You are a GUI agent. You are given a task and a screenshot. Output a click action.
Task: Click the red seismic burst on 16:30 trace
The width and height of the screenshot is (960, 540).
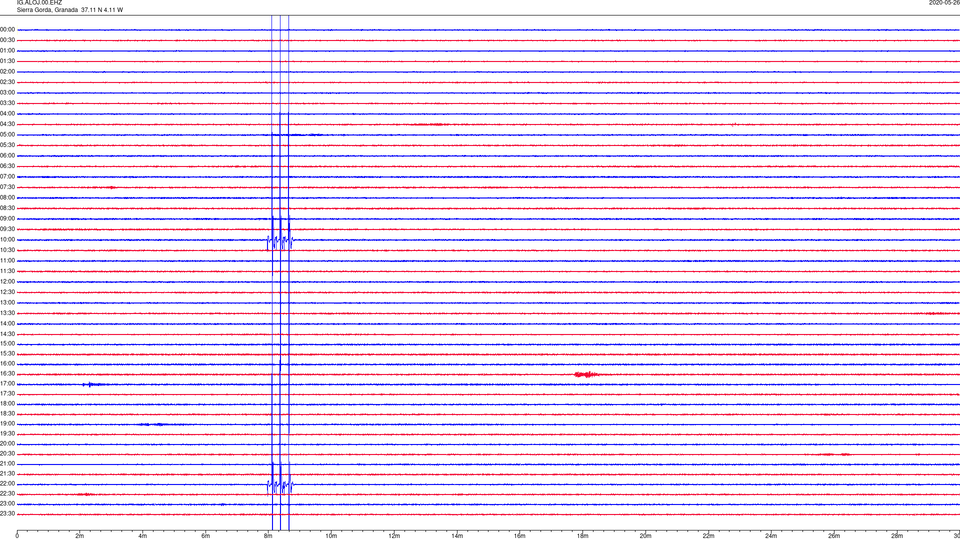pos(586,374)
